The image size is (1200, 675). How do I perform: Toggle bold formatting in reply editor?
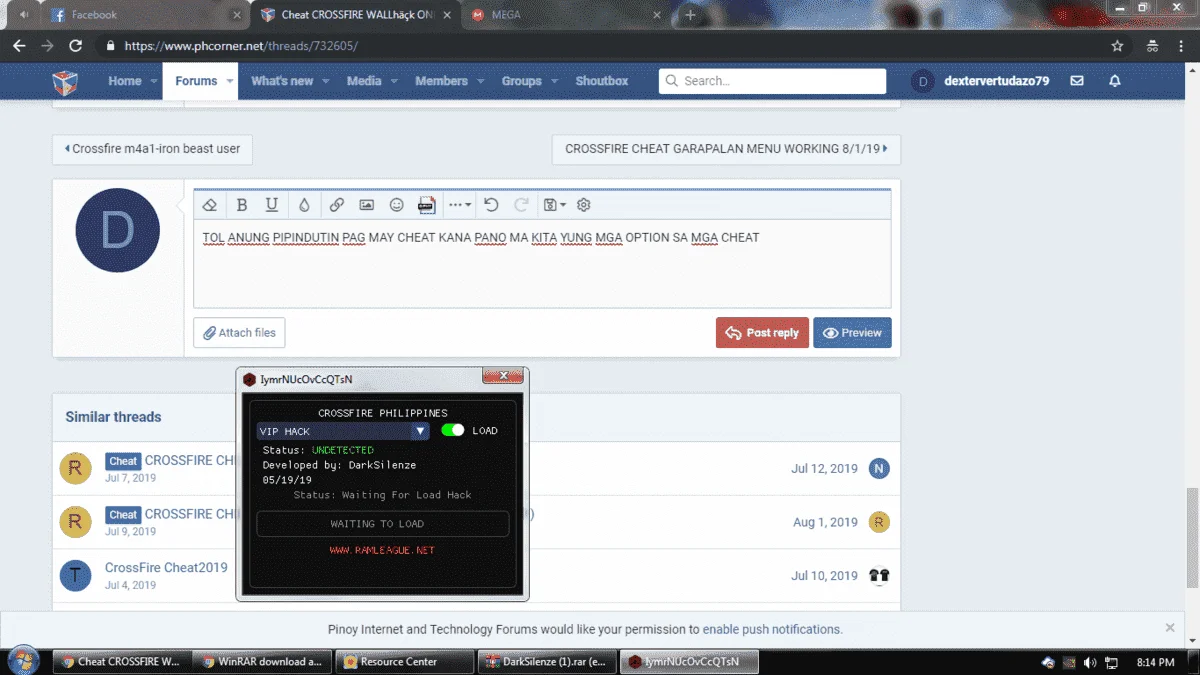pyautogui.click(x=241, y=205)
